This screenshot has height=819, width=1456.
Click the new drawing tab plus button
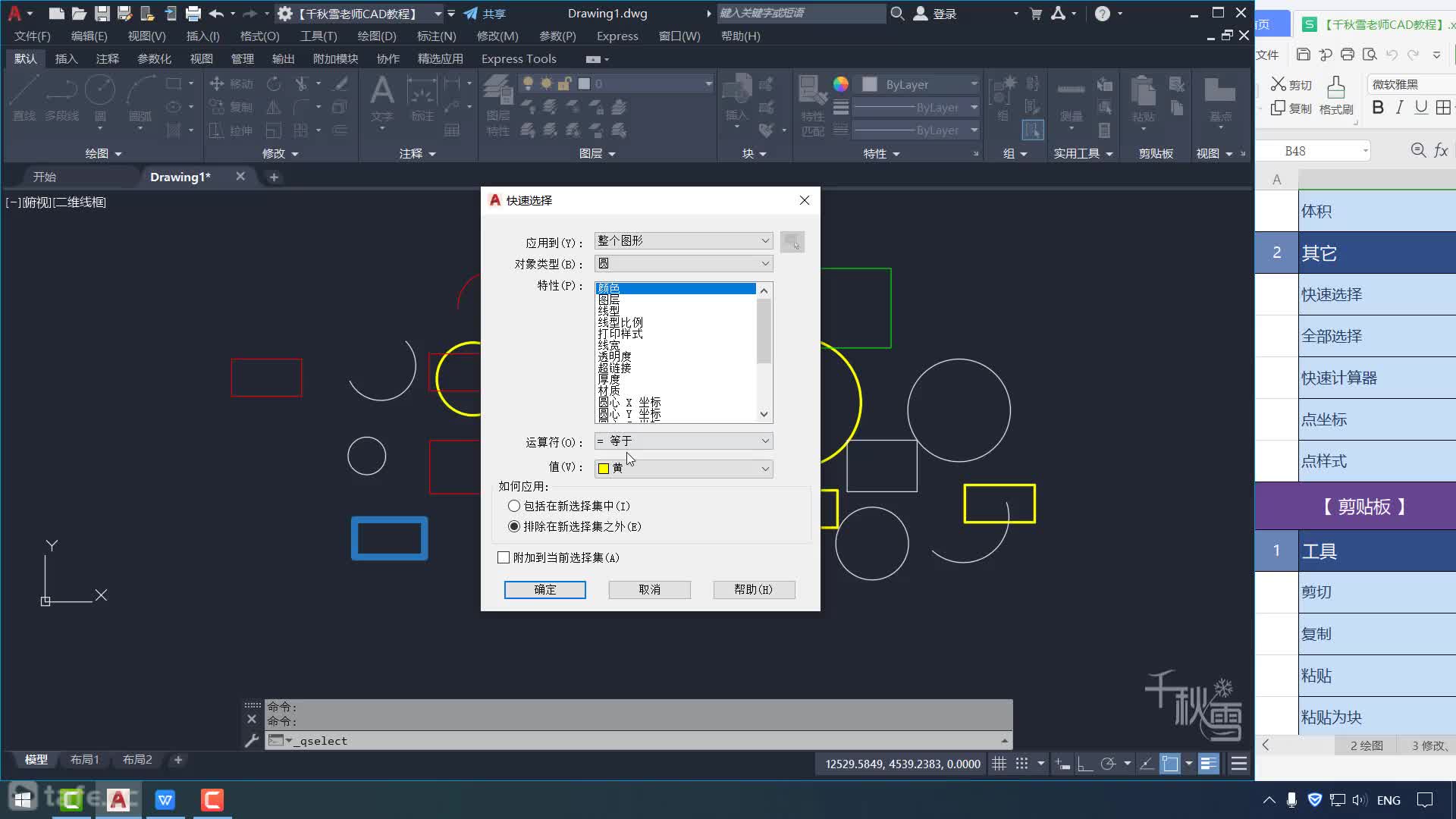[274, 177]
